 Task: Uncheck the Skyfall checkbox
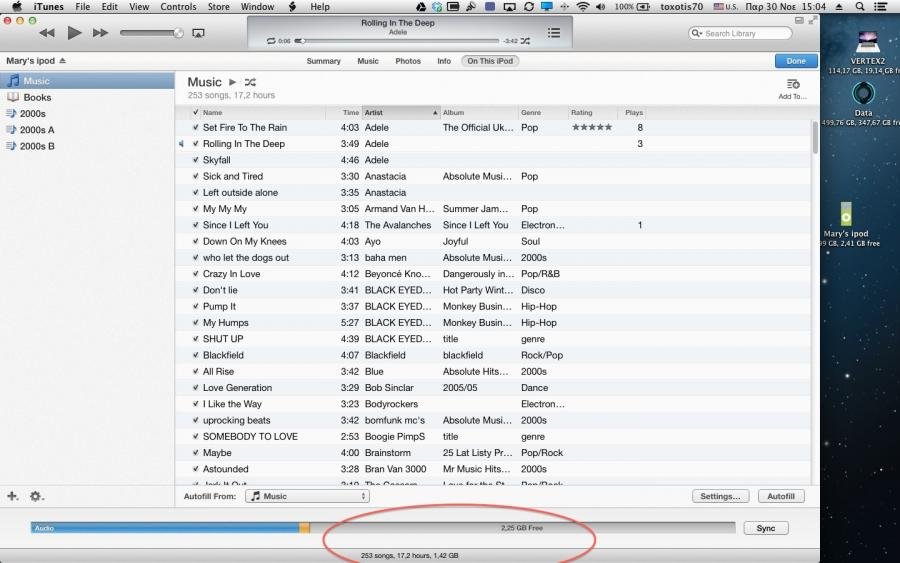pyautogui.click(x=196, y=160)
